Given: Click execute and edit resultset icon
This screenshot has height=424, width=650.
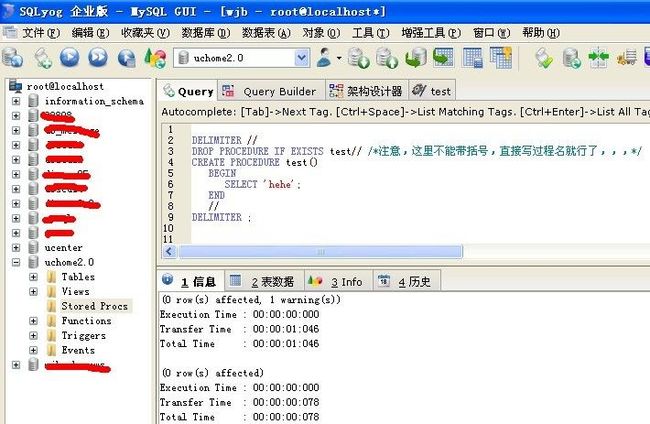Looking at the screenshot, I should 126,58.
